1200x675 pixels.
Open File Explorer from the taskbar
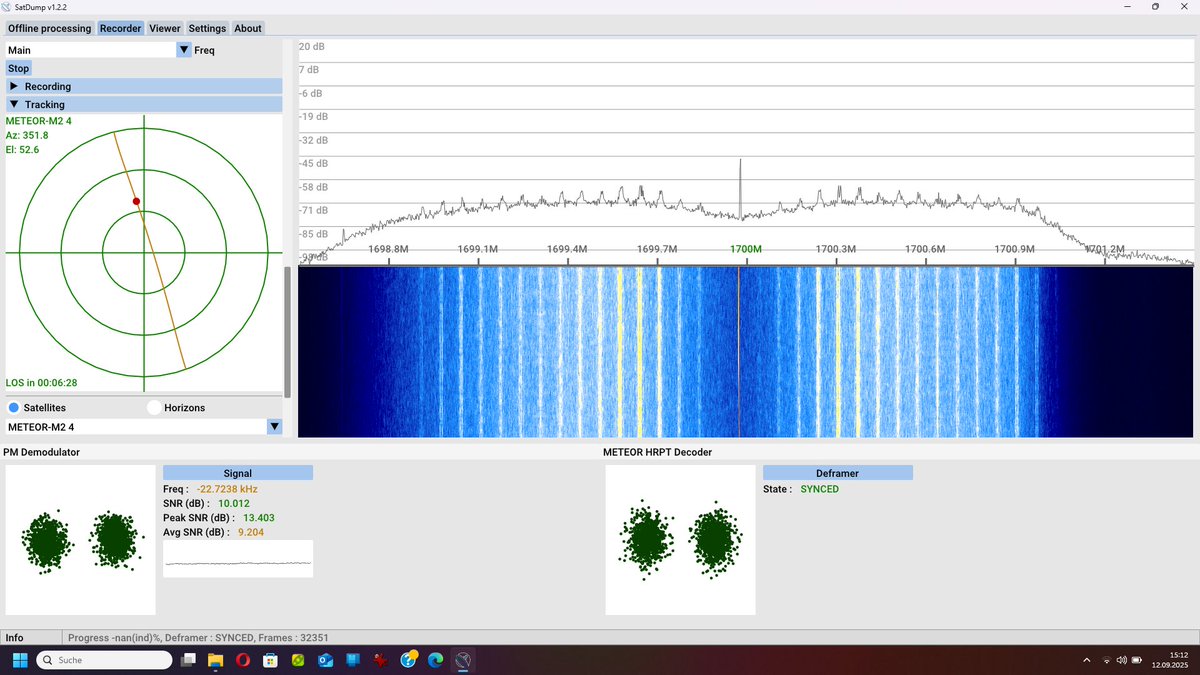tap(215, 660)
